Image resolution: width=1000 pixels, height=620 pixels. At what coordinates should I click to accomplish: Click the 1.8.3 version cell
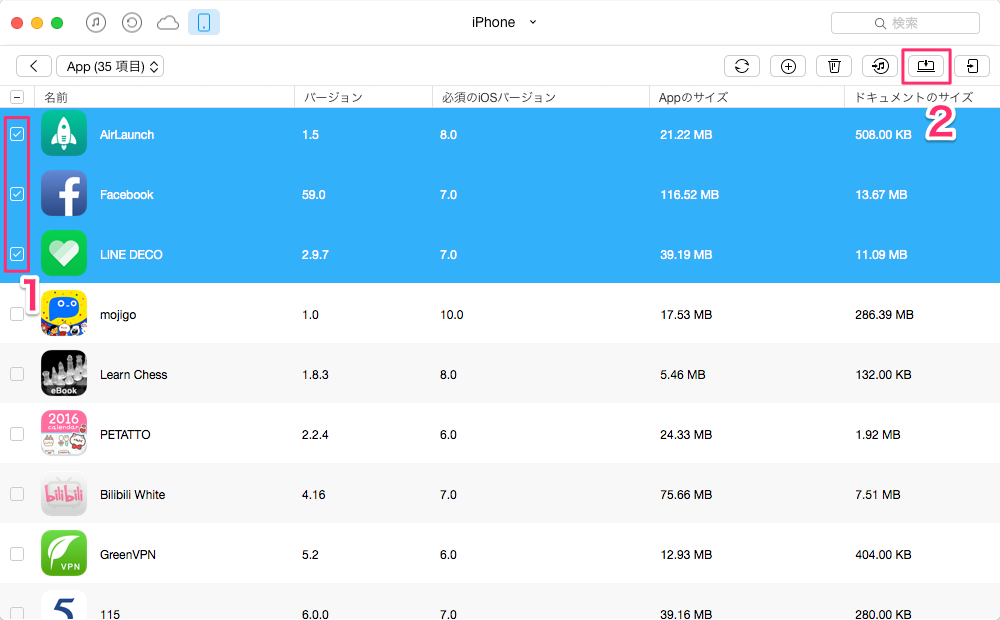click(315, 374)
